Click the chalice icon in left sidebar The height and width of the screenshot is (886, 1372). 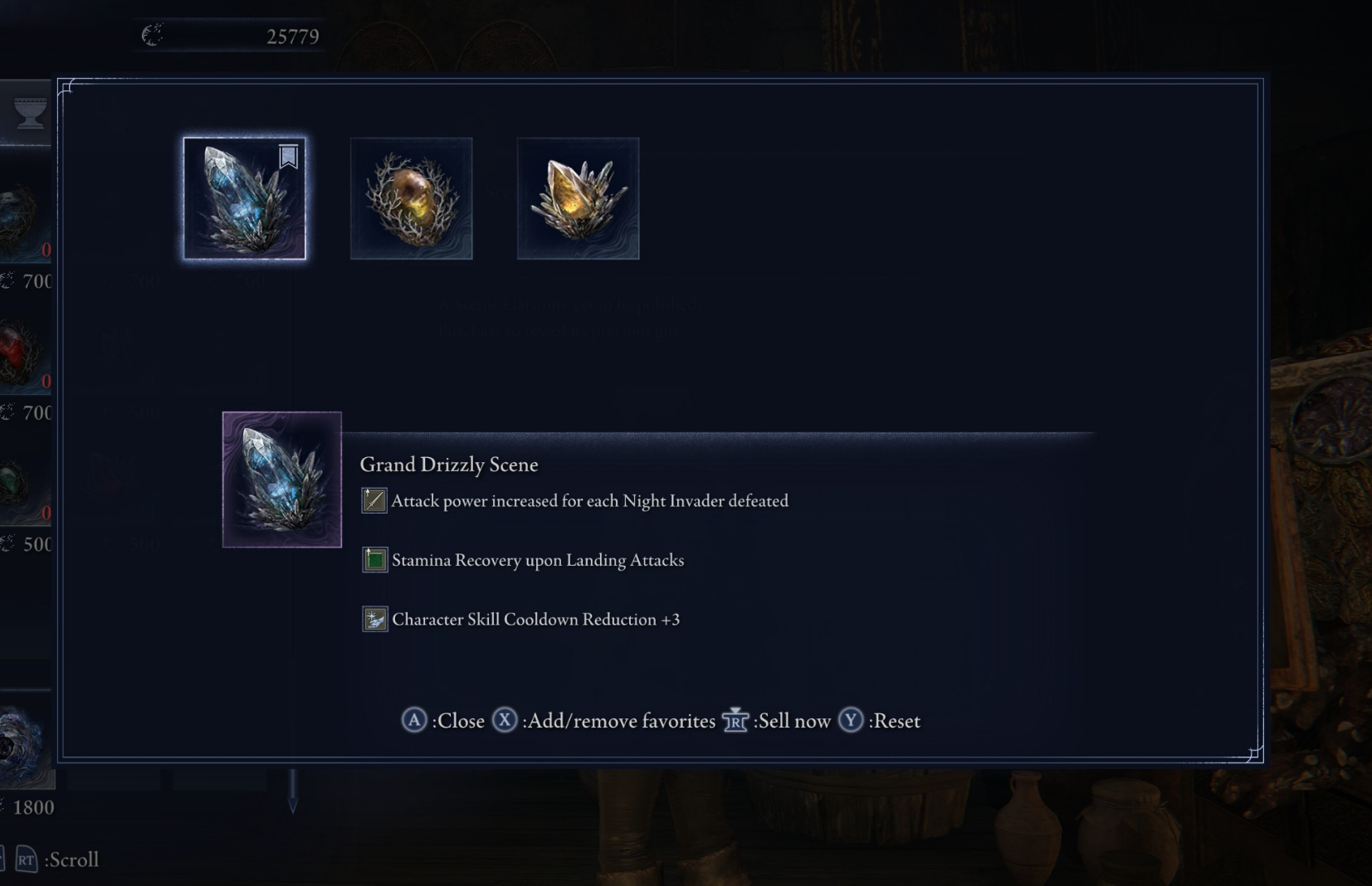tap(30, 113)
